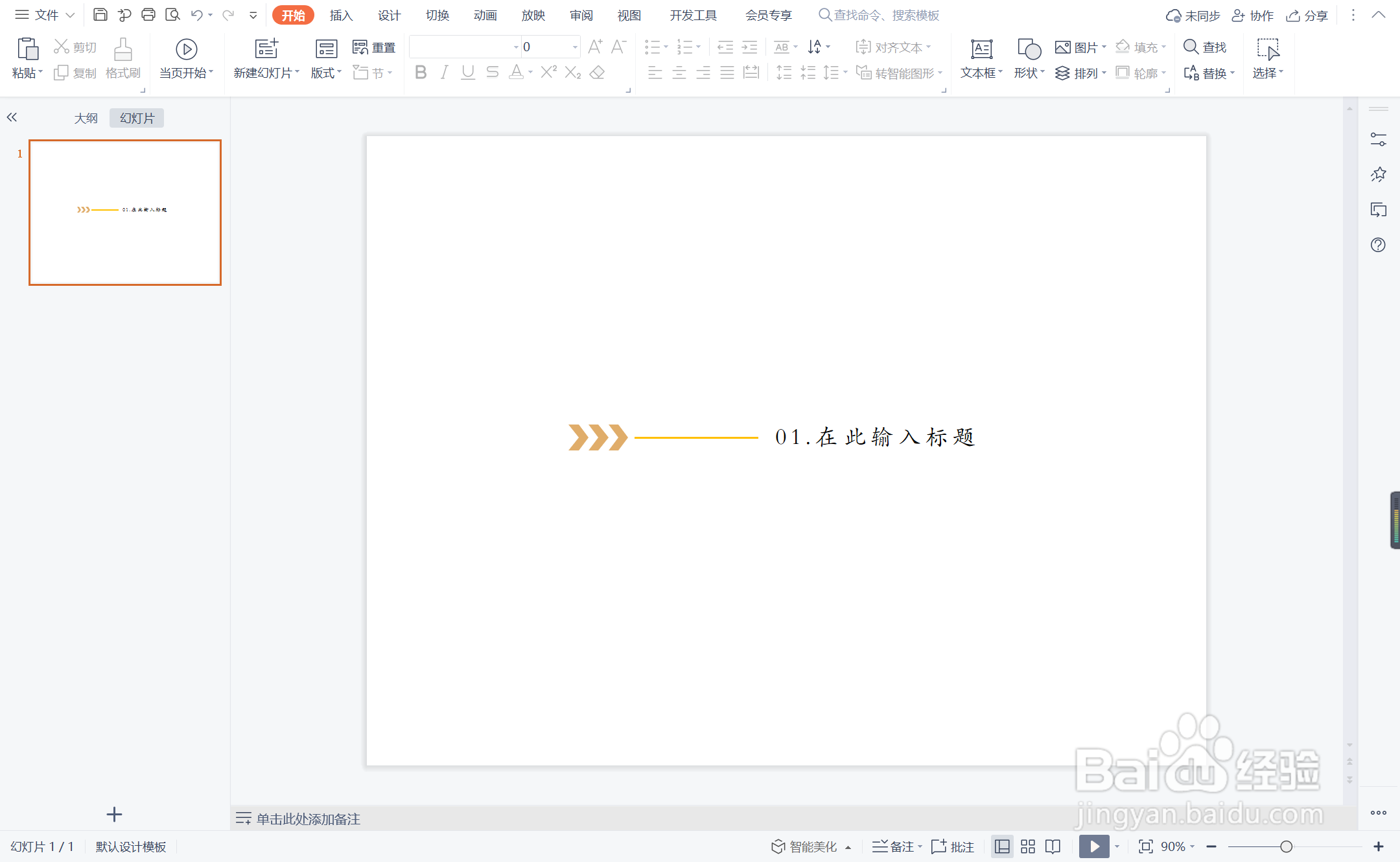Toggle align left paragraph
The width and height of the screenshot is (1400, 862).
tap(655, 73)
